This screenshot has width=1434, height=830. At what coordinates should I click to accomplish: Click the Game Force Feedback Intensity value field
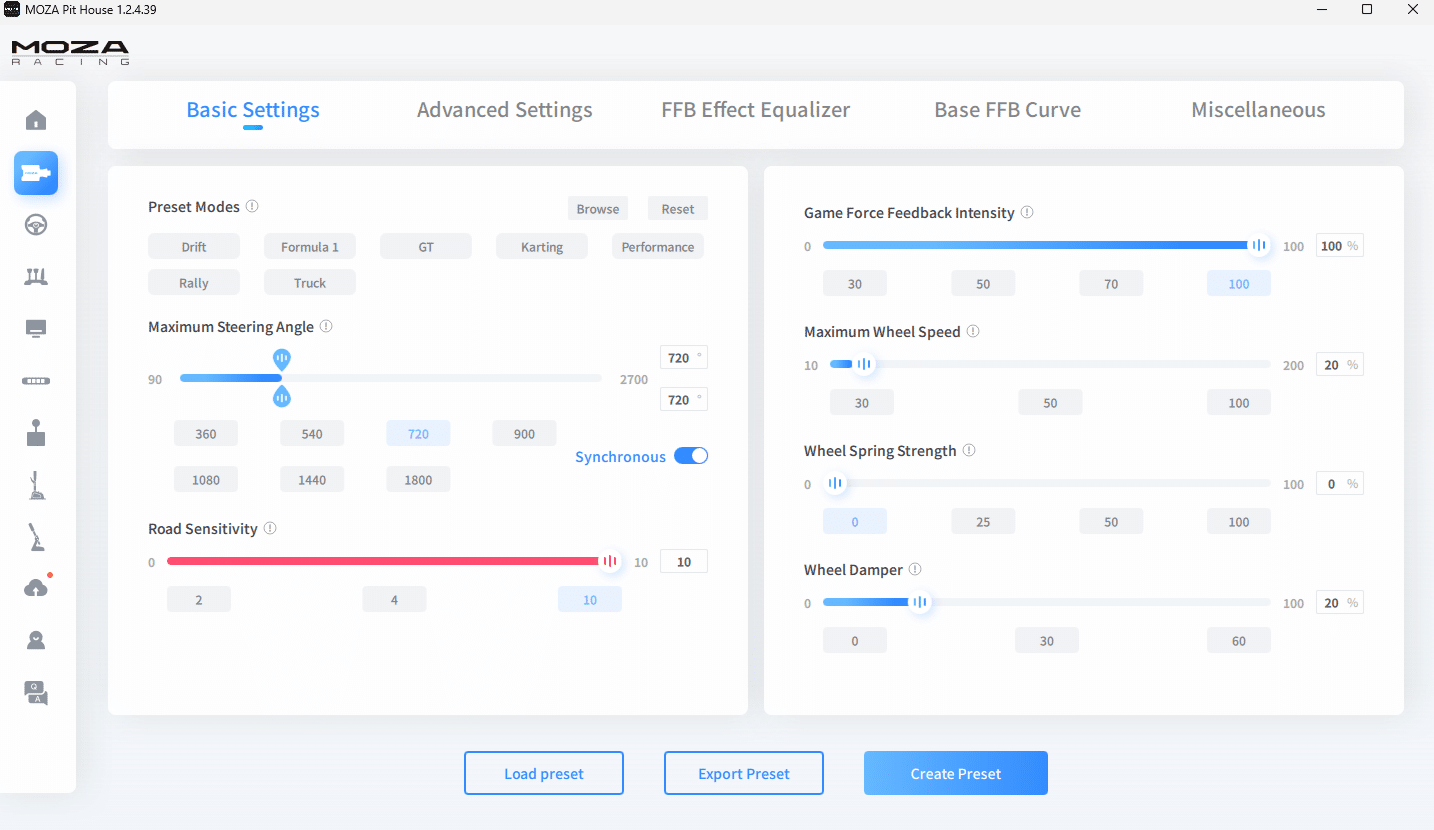tap(1331, 246)
